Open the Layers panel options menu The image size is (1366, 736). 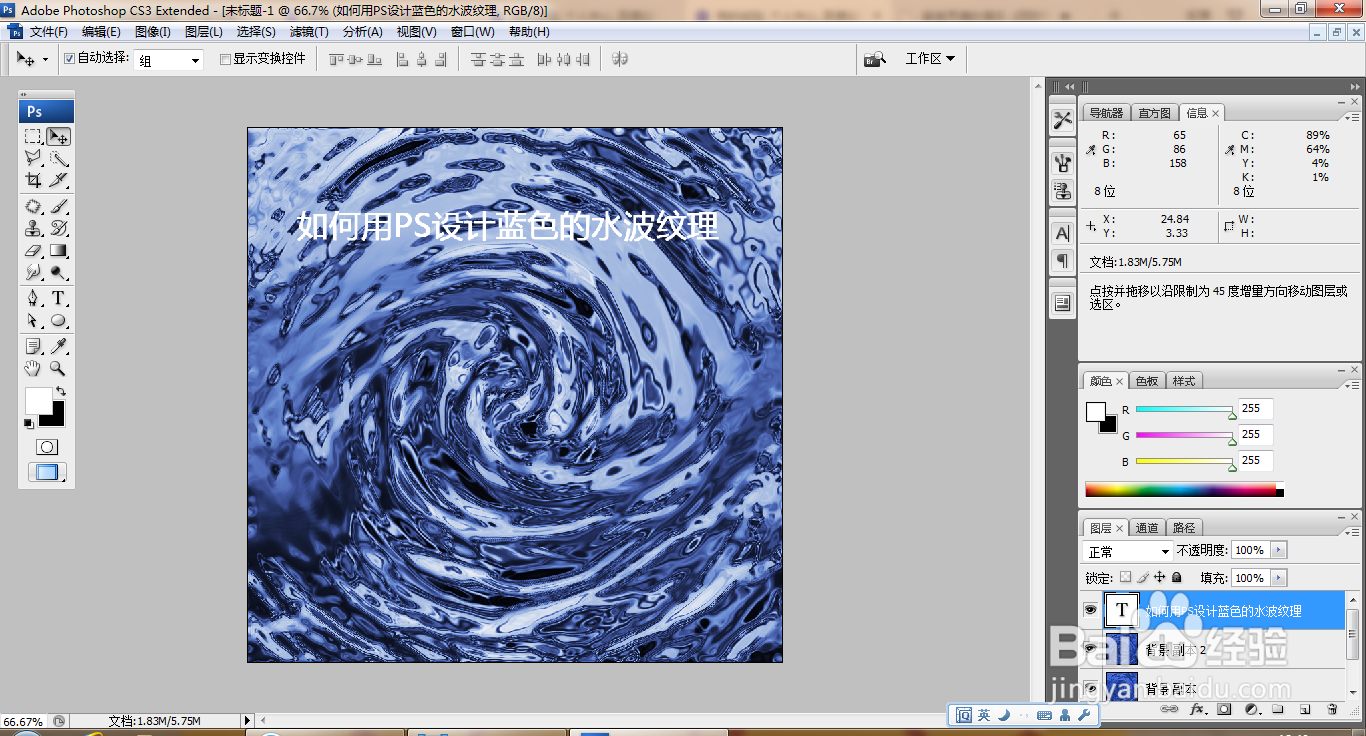pyautogui.click(x=1351, y=531)
